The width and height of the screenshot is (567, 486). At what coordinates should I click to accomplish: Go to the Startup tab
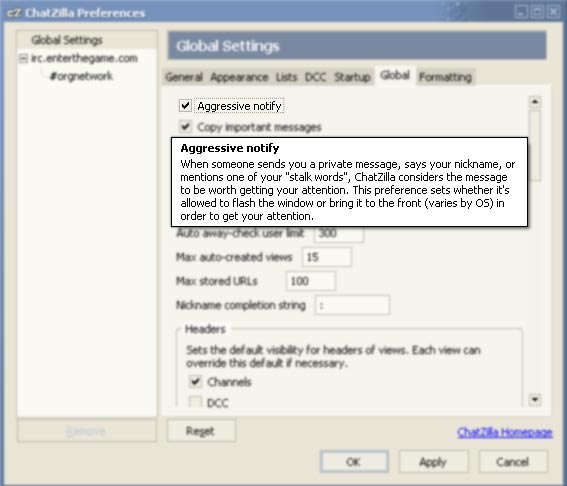[352, 77]
